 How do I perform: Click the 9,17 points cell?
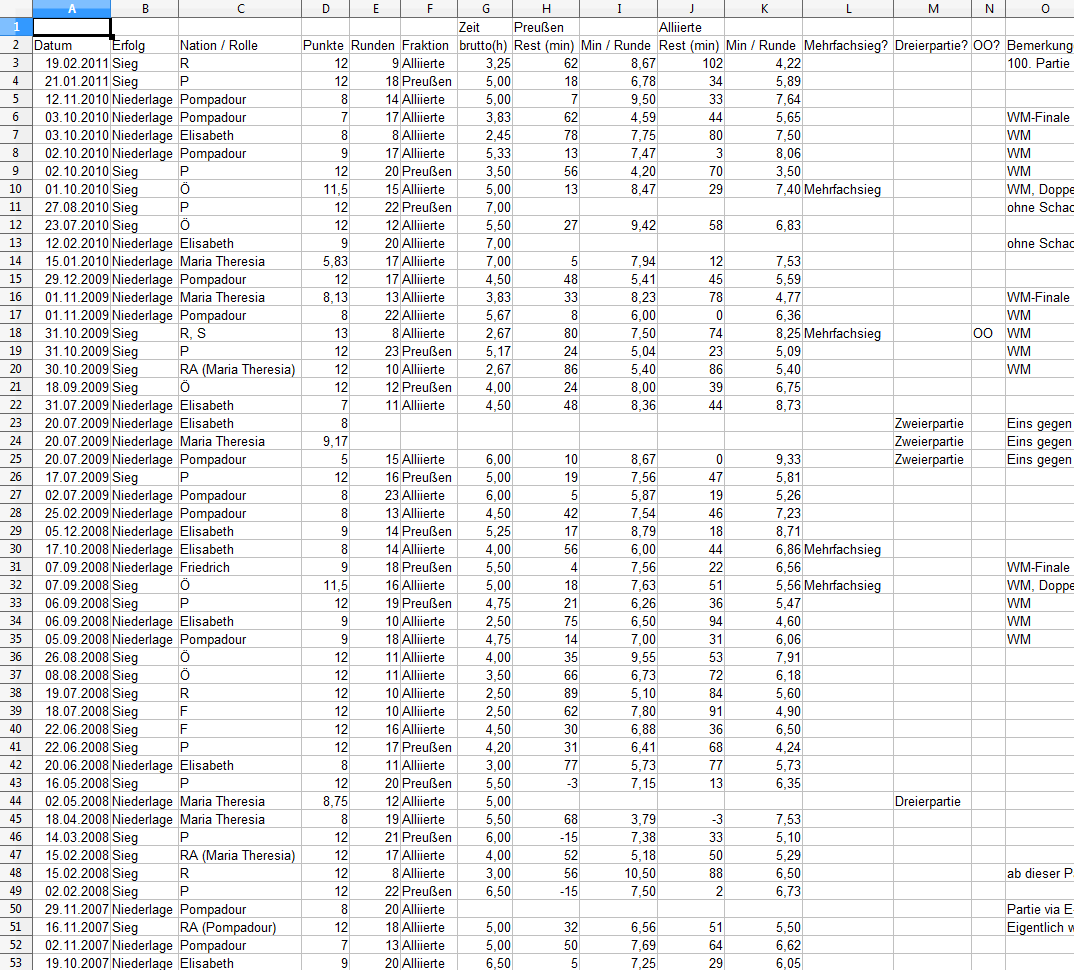[x=325, y=441]
